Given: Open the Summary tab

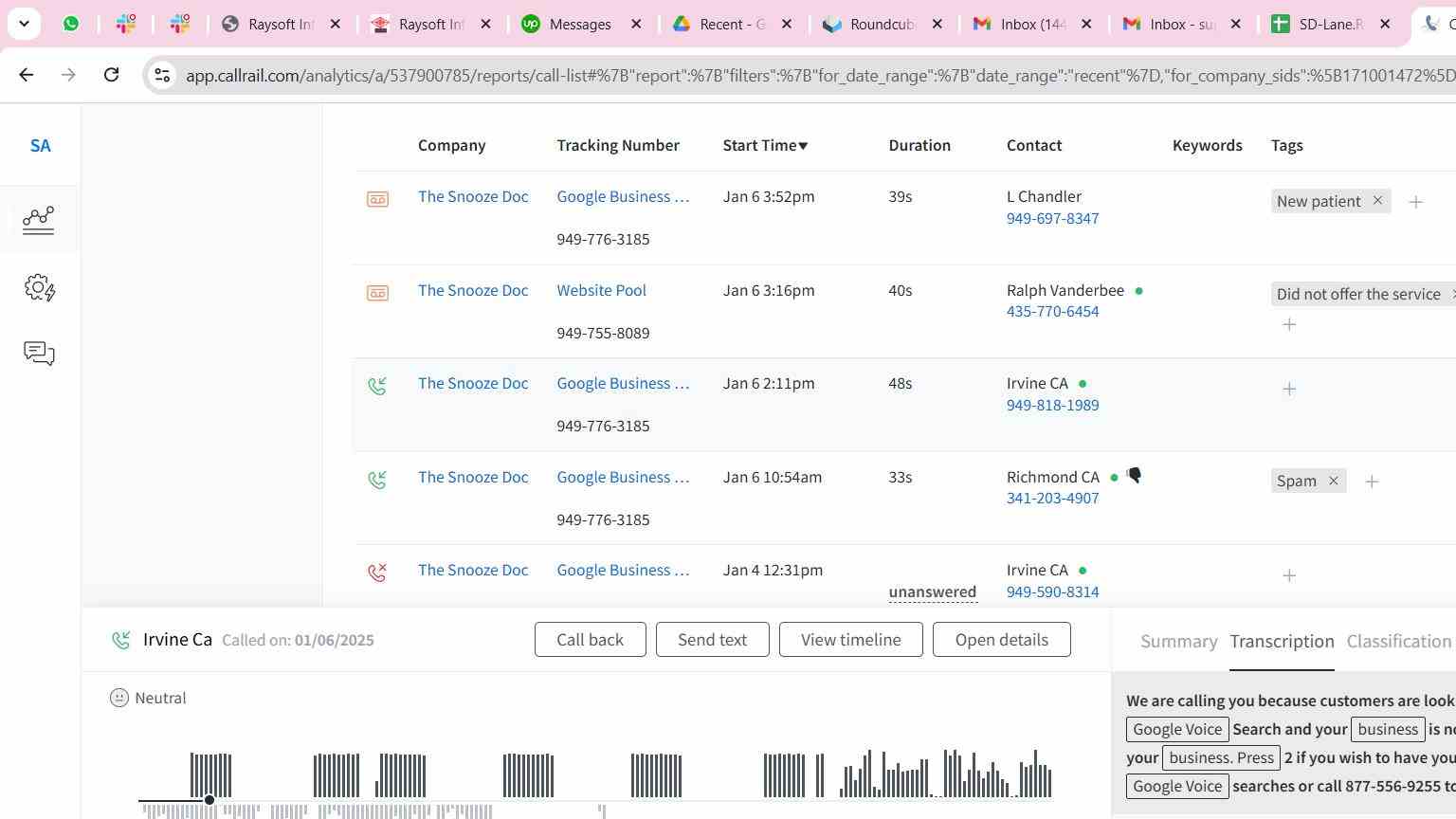Looking at the screenshot, I should [x=1178, y=642].
